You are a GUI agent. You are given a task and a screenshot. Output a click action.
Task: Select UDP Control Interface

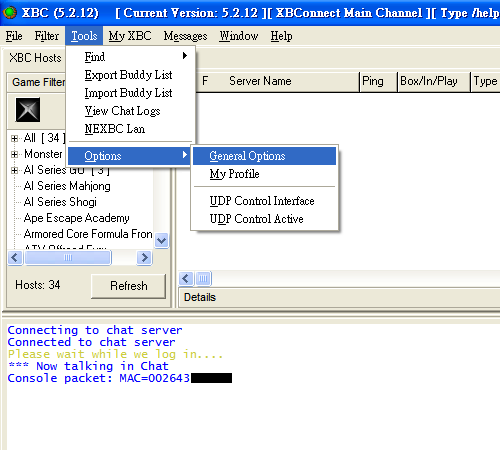[x=264, y=201]
